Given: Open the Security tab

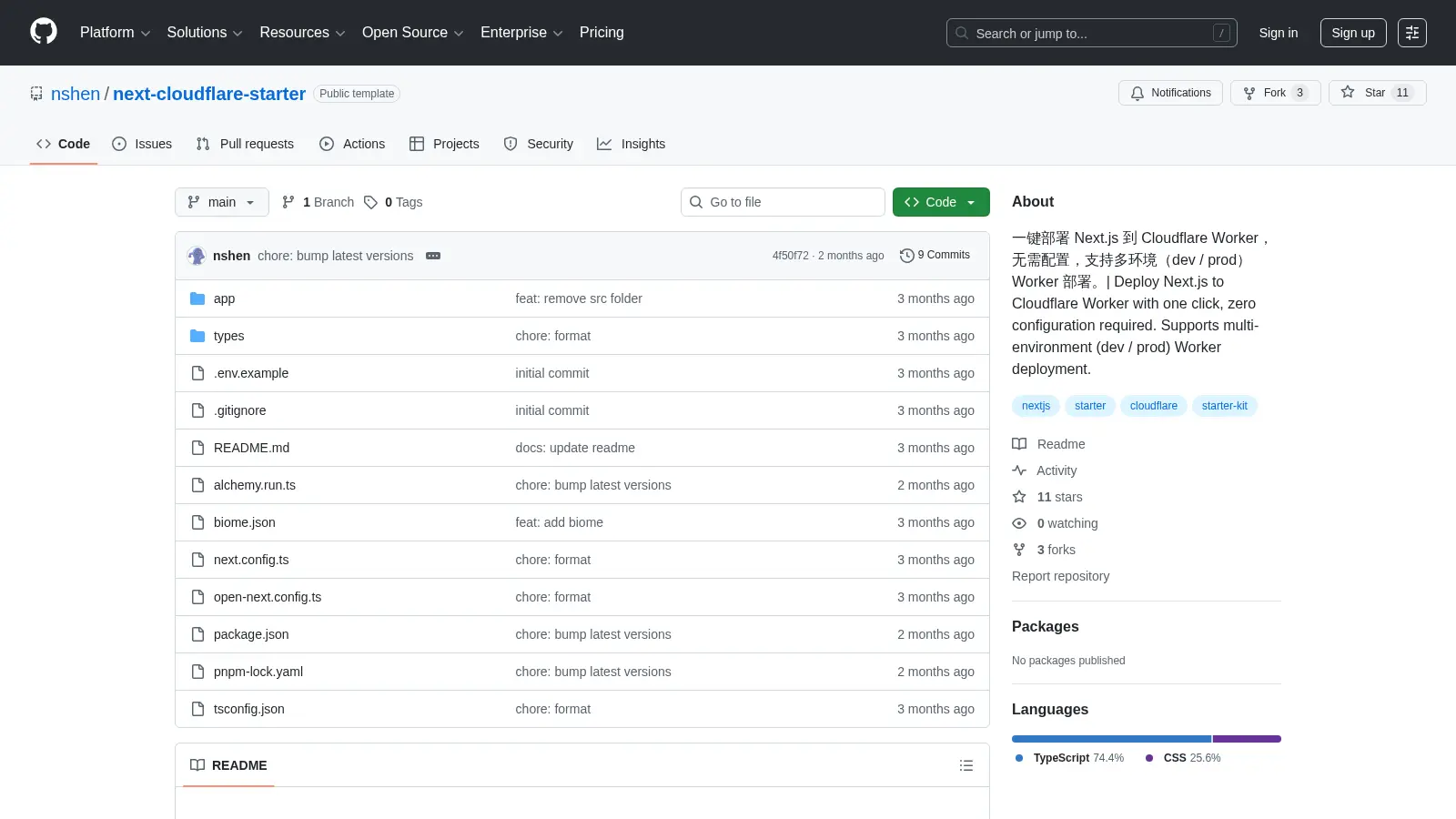Looking at the screenshot, I should [539, 144].
